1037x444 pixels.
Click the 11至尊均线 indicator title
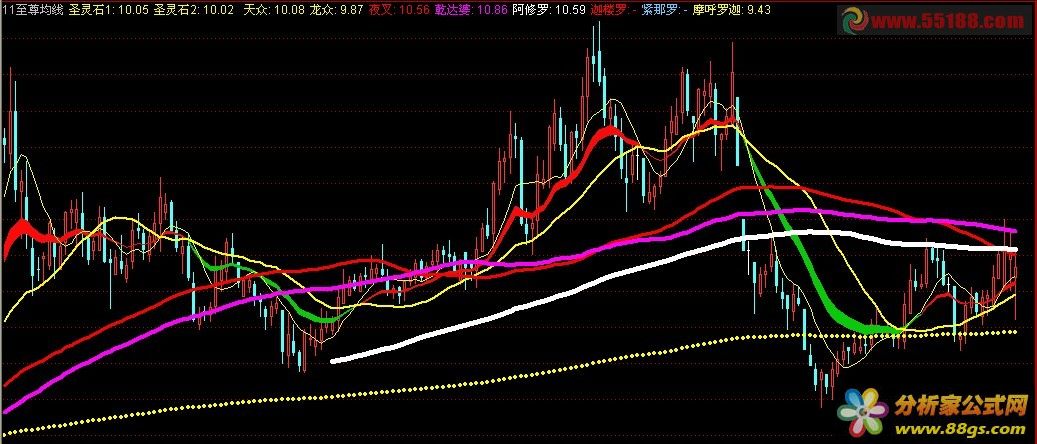point(32,10)
